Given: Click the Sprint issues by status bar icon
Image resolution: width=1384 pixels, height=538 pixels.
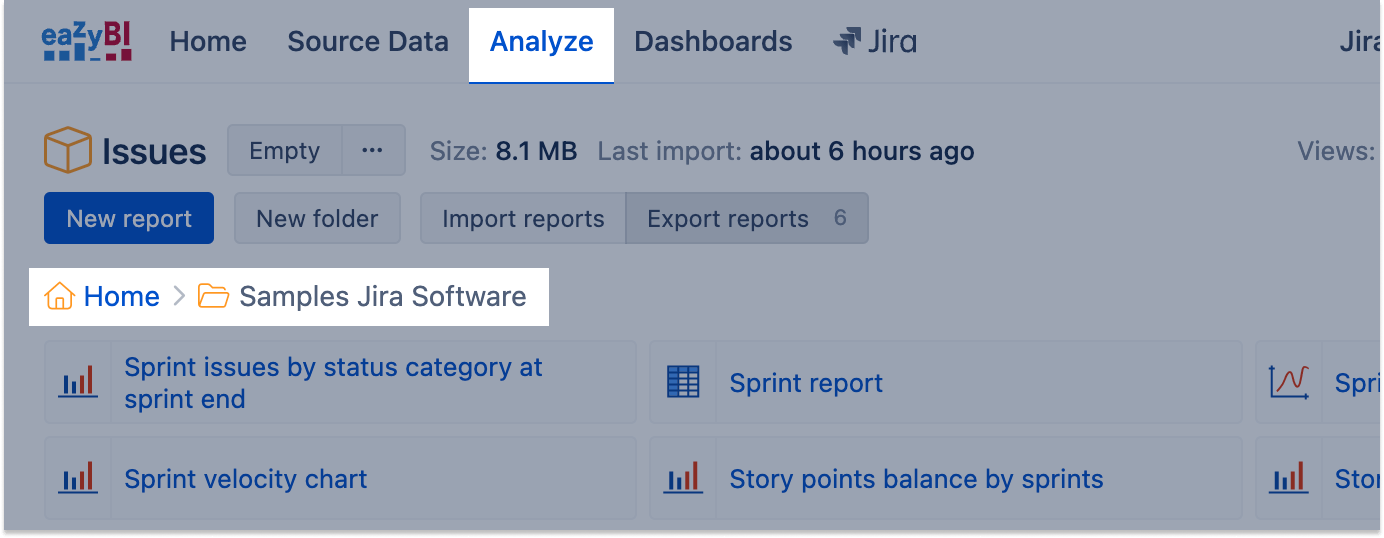Looking at the screenshot, I should pos(78,383).
